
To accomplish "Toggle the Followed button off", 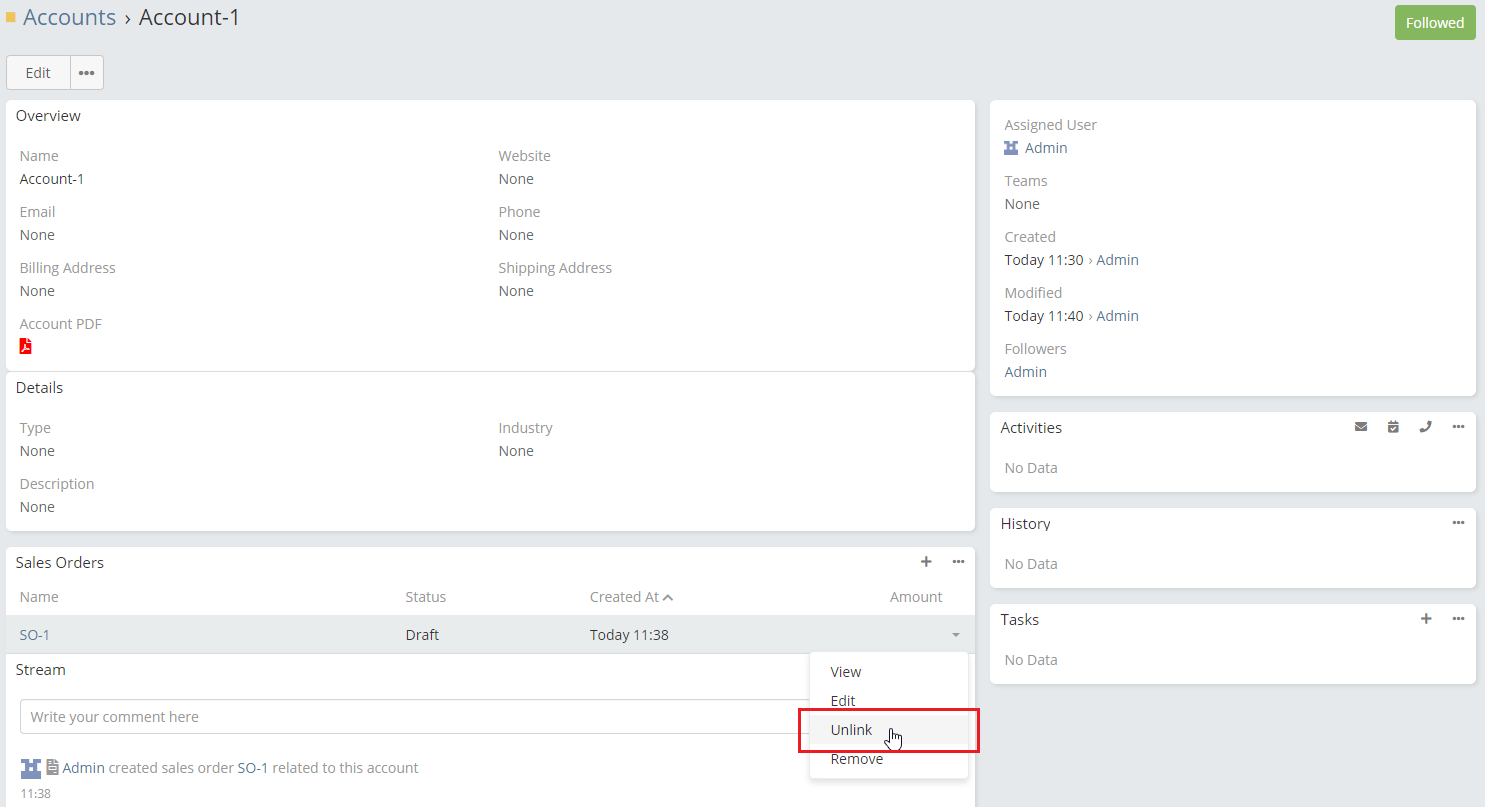I will (x=1434, y=23).
